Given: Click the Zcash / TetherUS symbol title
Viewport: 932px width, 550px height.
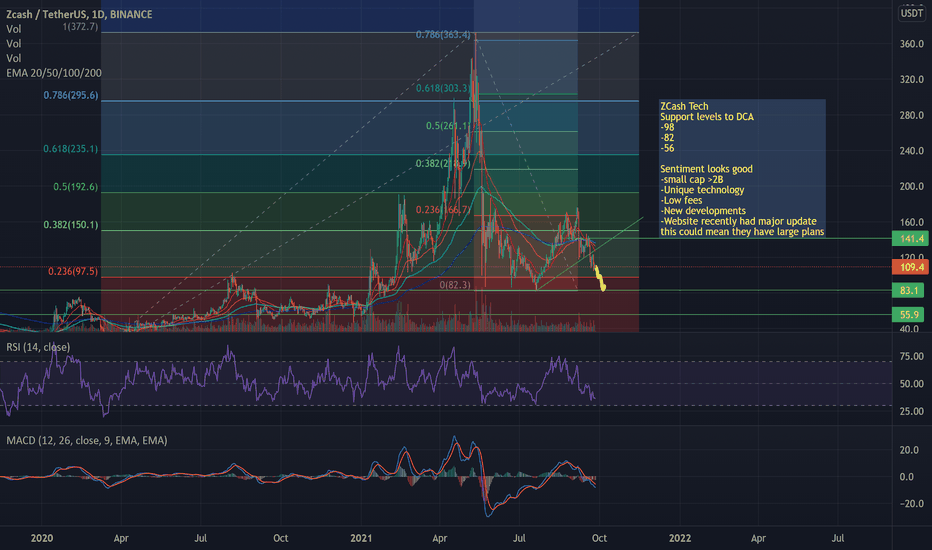Looking at the screenshot, I should click(79, 14).
